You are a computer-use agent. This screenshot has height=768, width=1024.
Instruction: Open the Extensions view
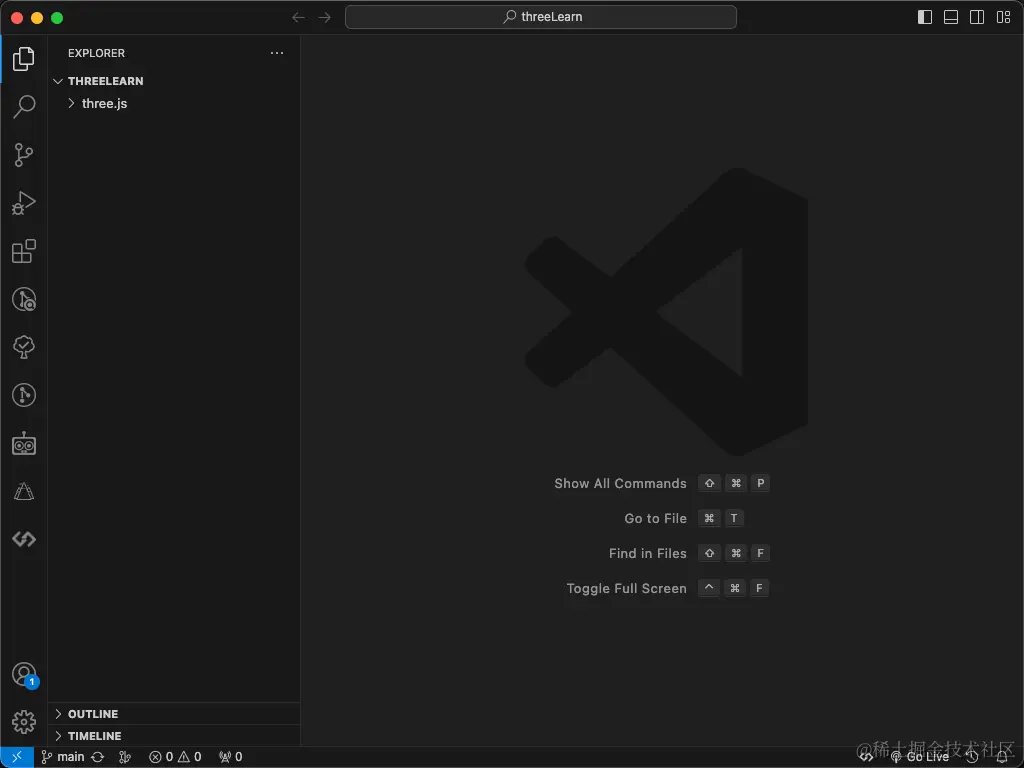tap(24, 251)
